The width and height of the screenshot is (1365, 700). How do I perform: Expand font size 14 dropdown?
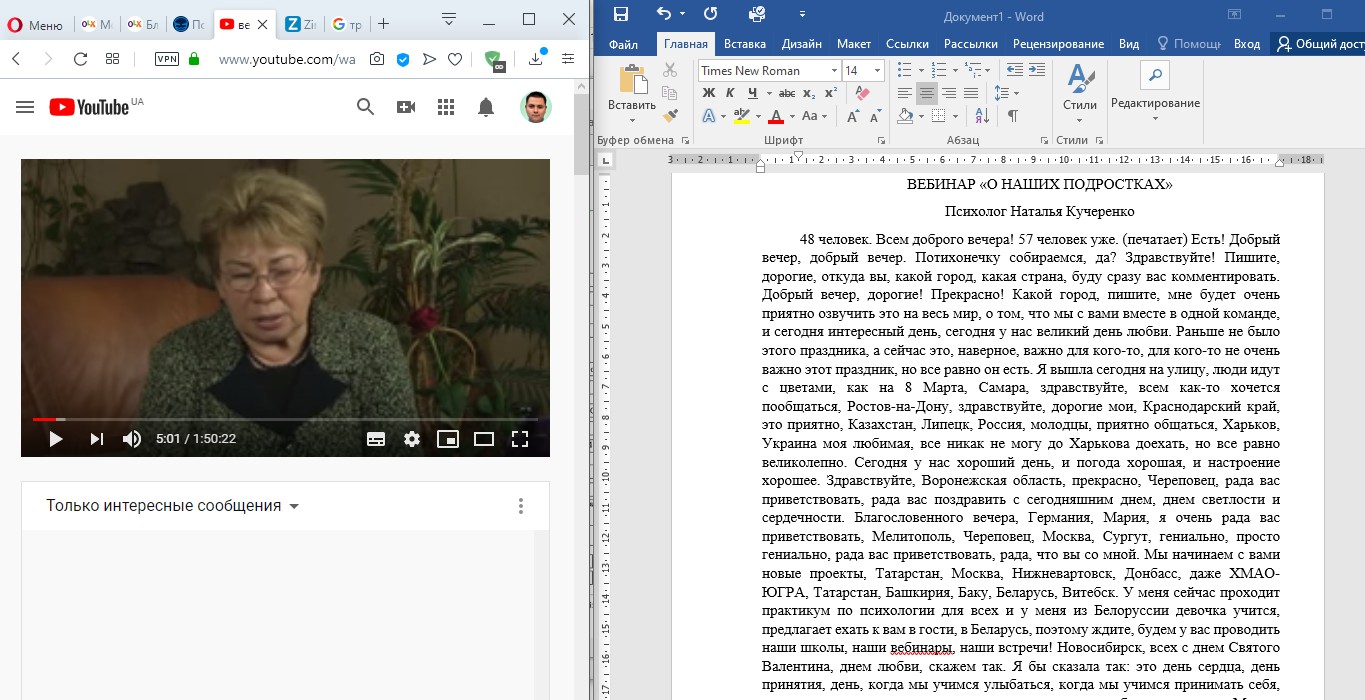[878, 70]
